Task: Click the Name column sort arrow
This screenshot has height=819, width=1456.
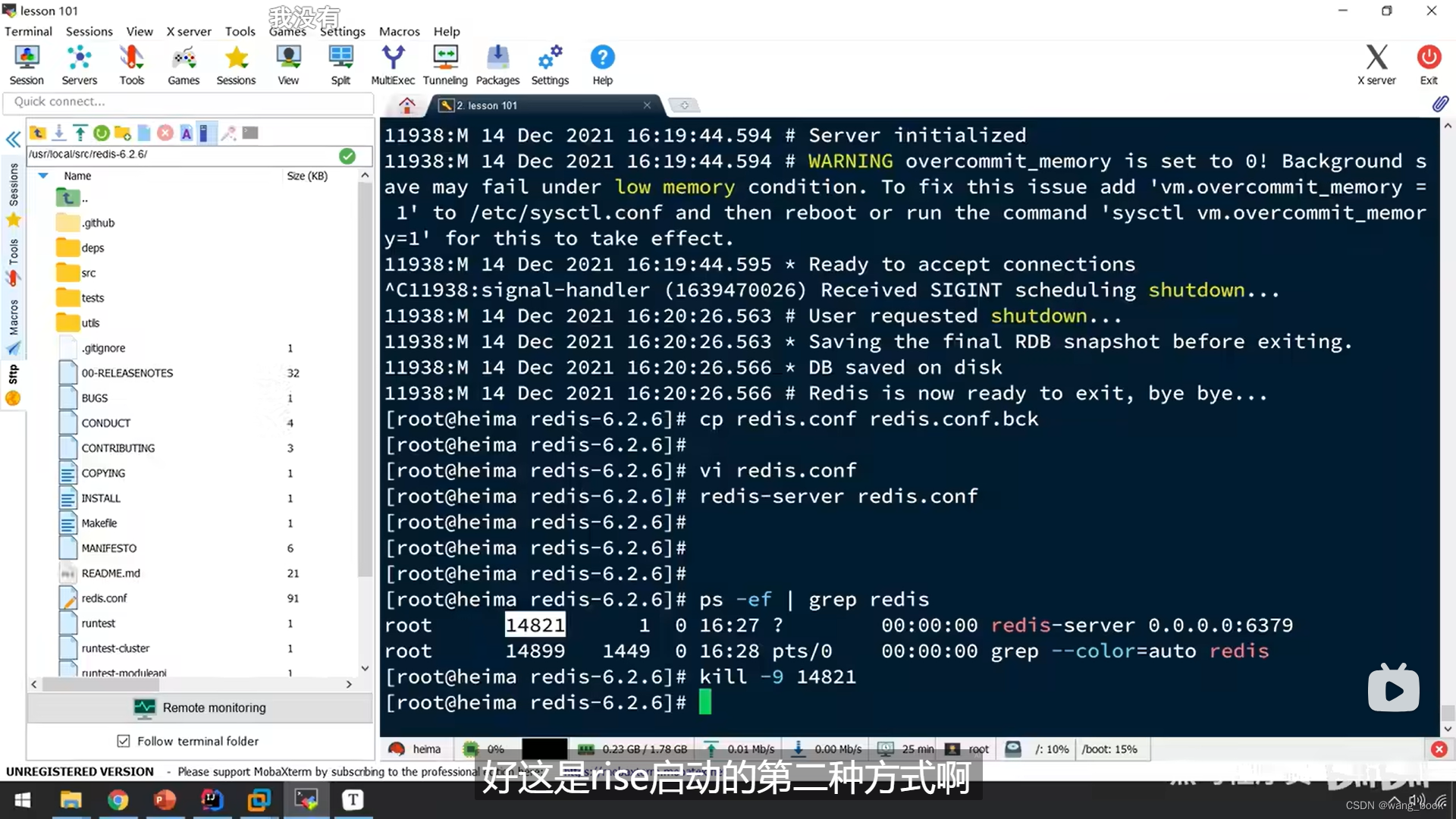Action: pos(43,176)
